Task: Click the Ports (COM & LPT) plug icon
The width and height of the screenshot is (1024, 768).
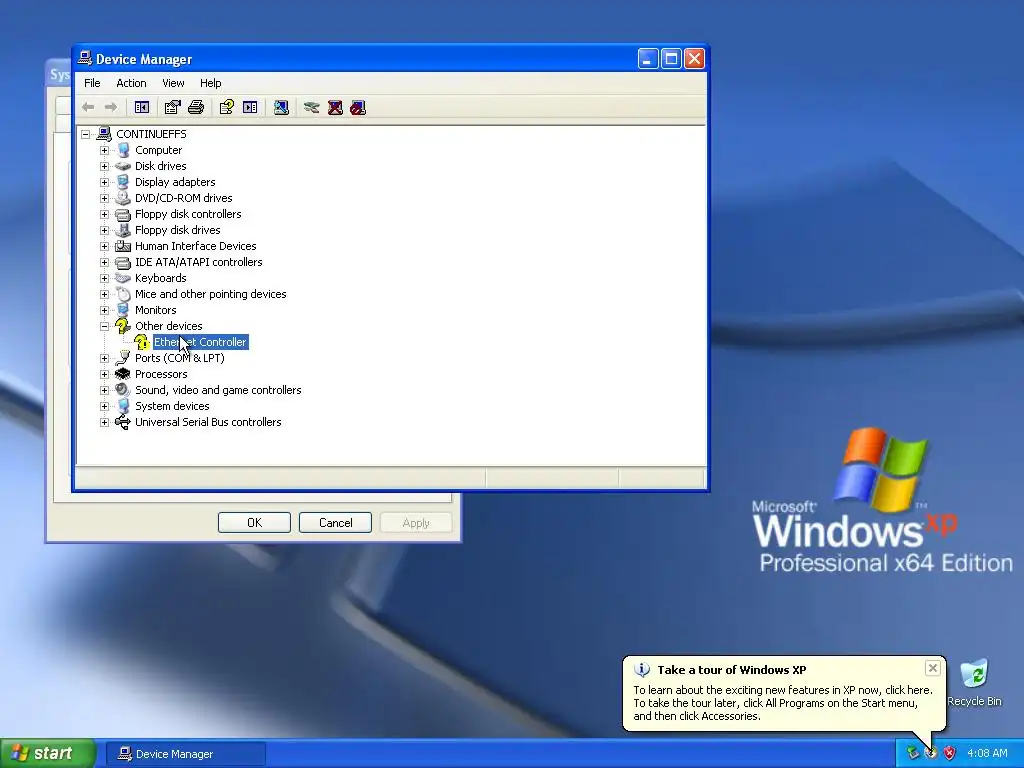Action: (123, 357)
